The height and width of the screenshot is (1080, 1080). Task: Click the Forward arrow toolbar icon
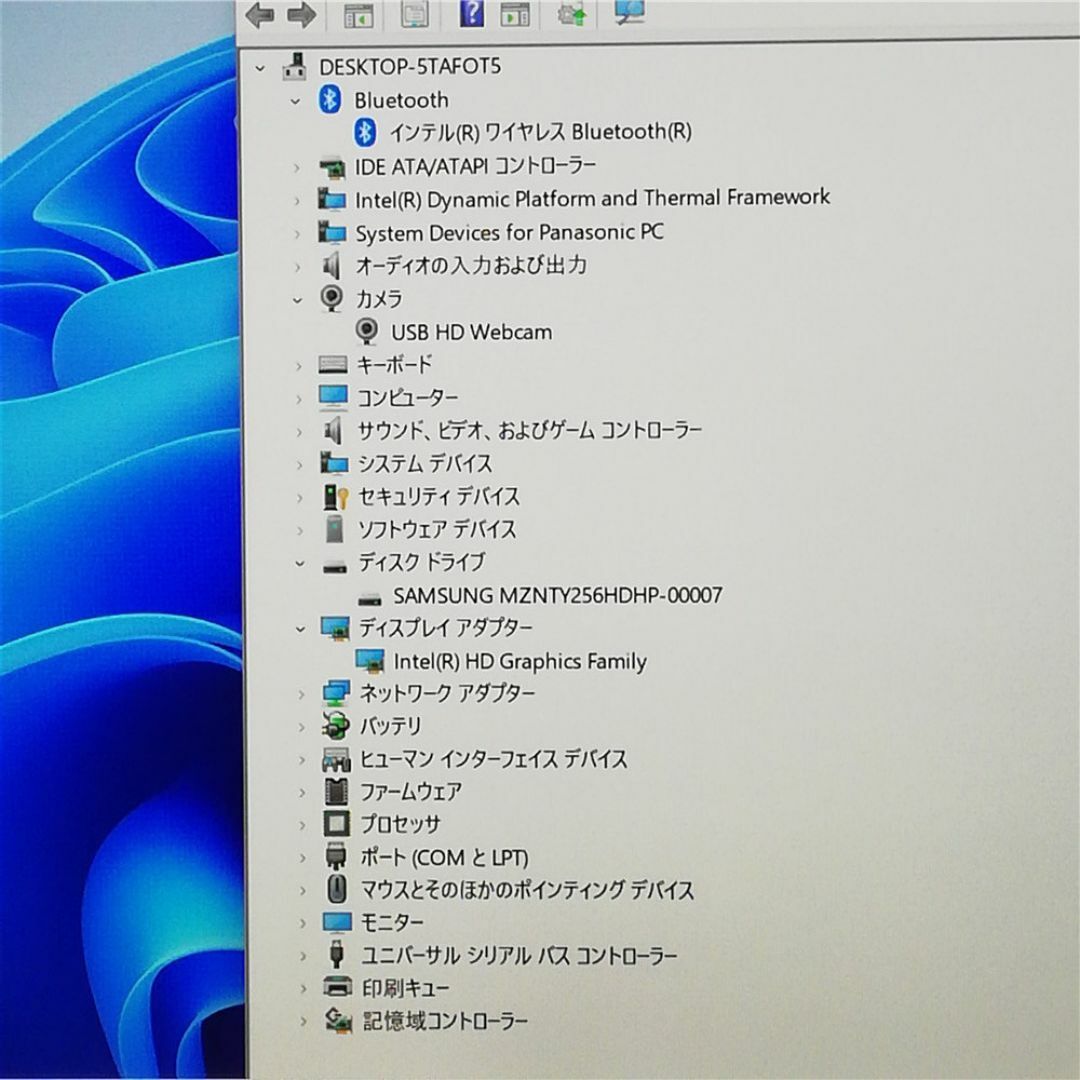click(x=302, y=14)
